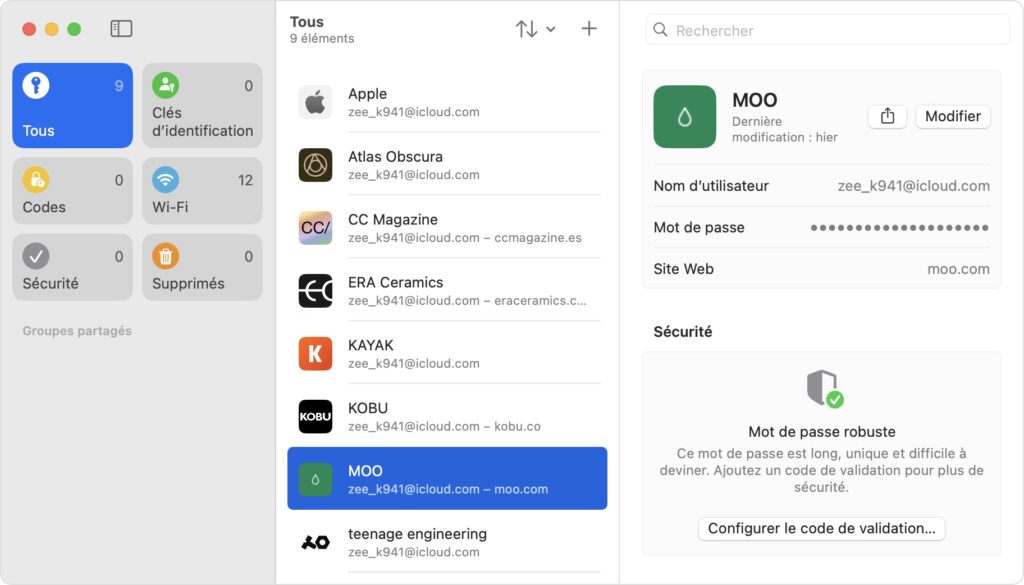The image size is (1024, 585).
Task: Select the Apple password entry
Action: click(447, 102)
